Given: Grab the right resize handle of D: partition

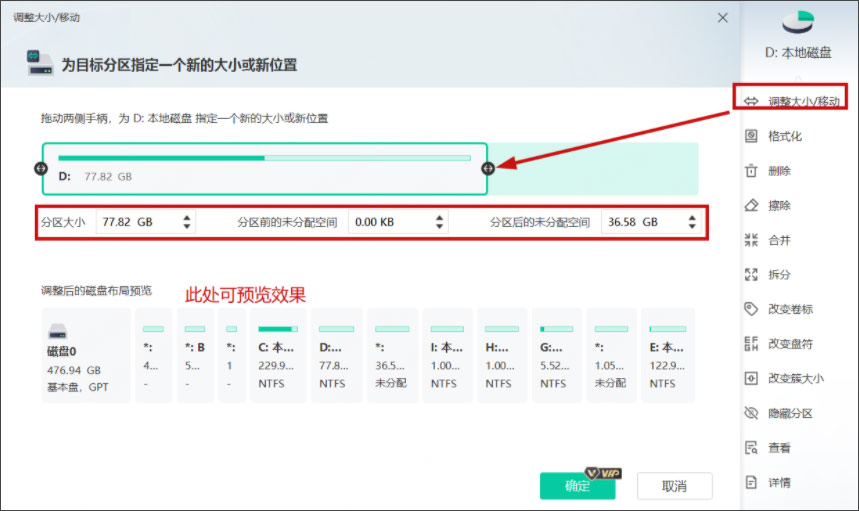Looking at the screenshot, I should (x=488, y=168).
